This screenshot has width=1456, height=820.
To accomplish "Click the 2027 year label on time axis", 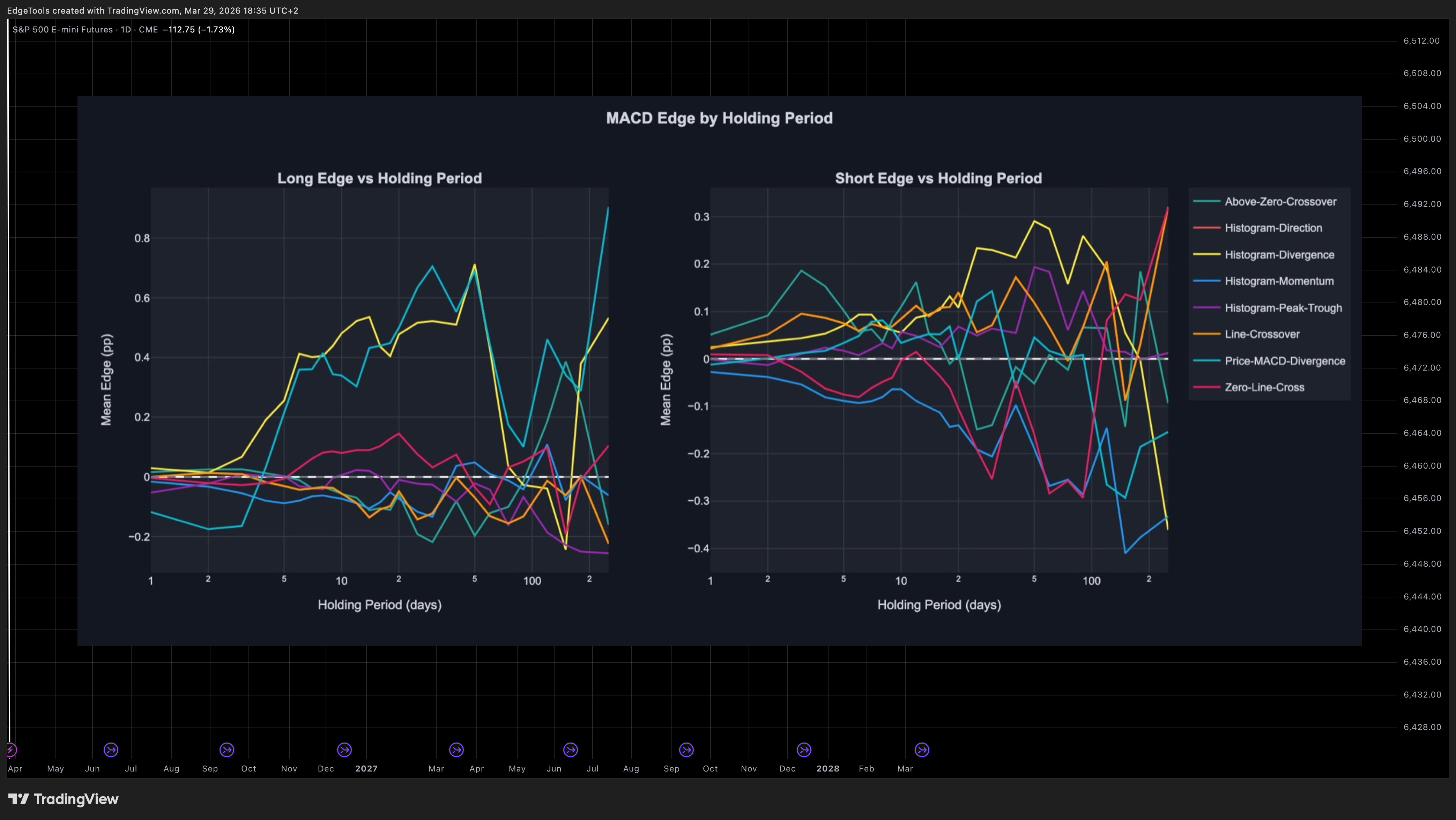I will [366, 769].
